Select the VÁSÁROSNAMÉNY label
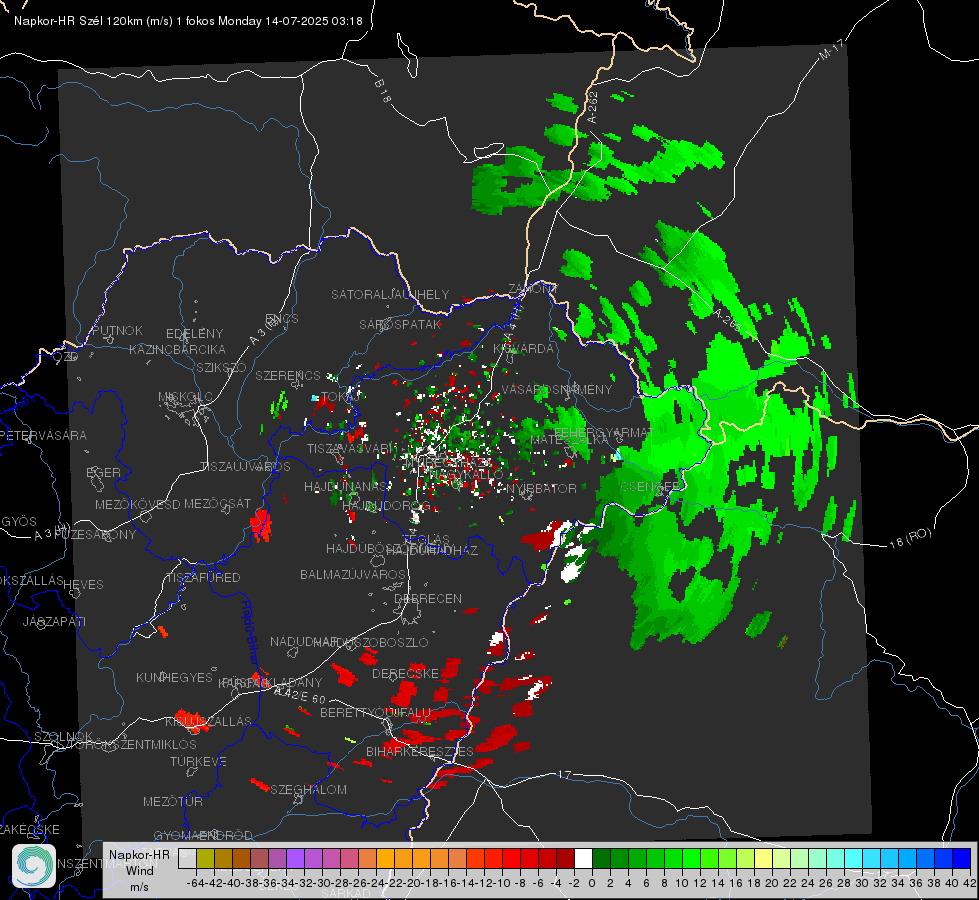 (557, 389)
